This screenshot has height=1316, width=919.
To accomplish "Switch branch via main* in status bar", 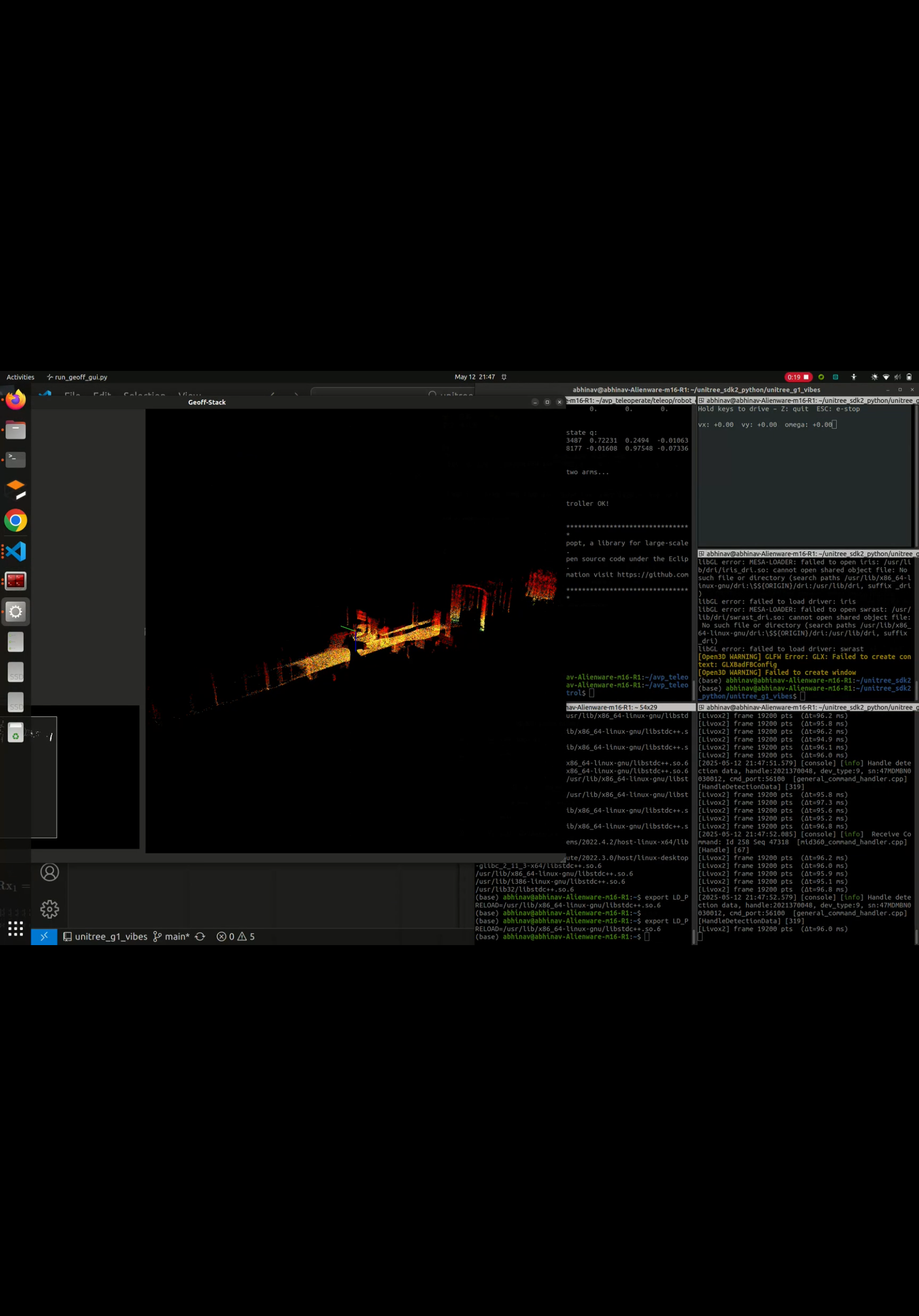I will (171, 936).
